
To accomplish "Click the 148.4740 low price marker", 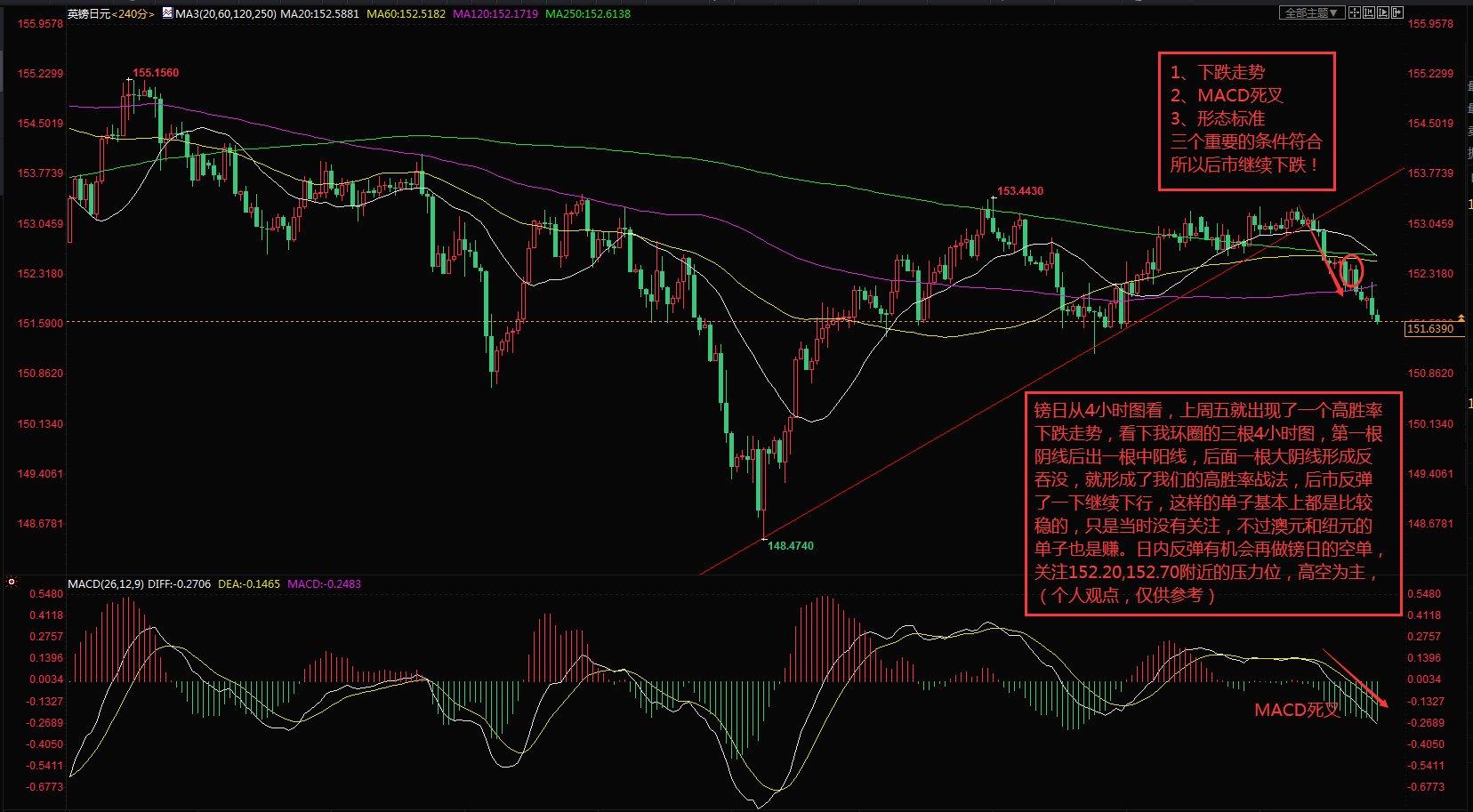I will (x=791, y=546).
